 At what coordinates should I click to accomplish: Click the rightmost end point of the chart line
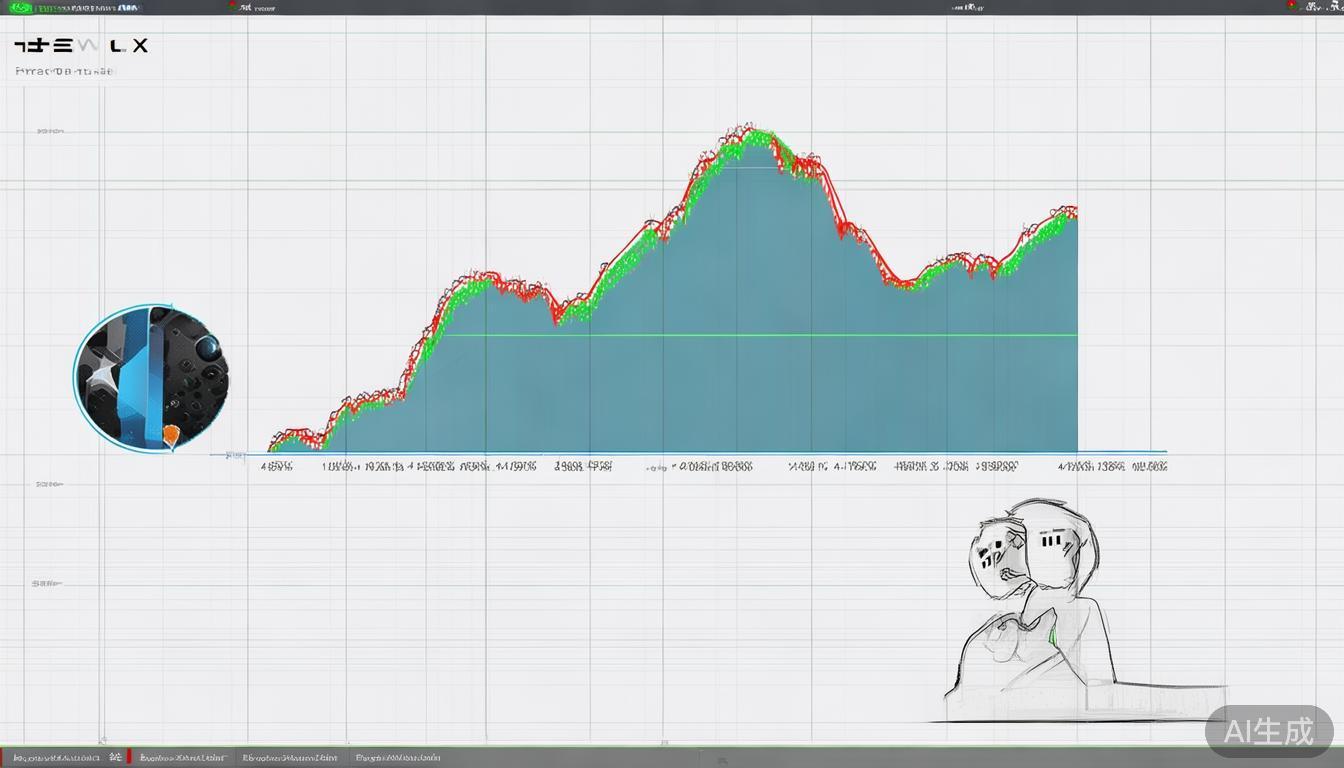[x=1075, y=210]
